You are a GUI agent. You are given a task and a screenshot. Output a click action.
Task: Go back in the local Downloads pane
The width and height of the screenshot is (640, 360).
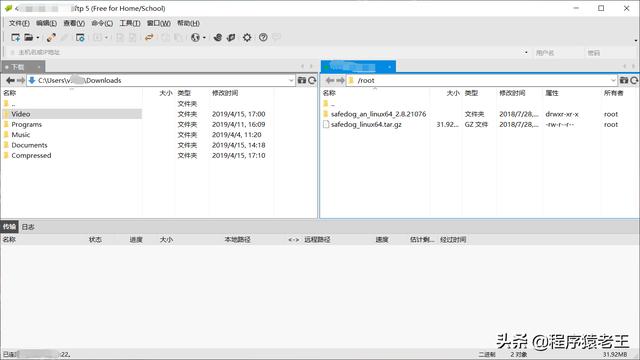(10, 80)
